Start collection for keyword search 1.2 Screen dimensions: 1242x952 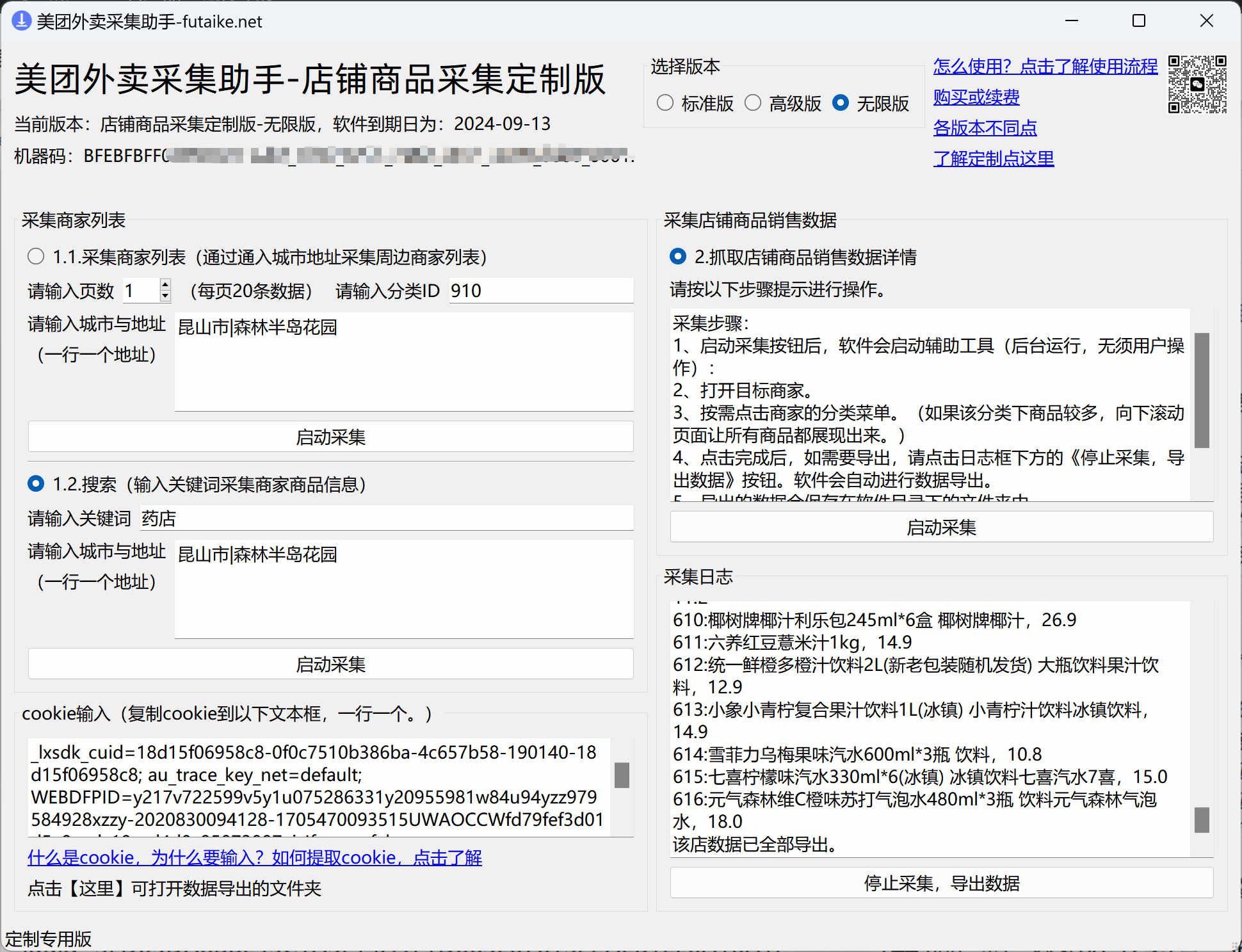coord(331,664)
